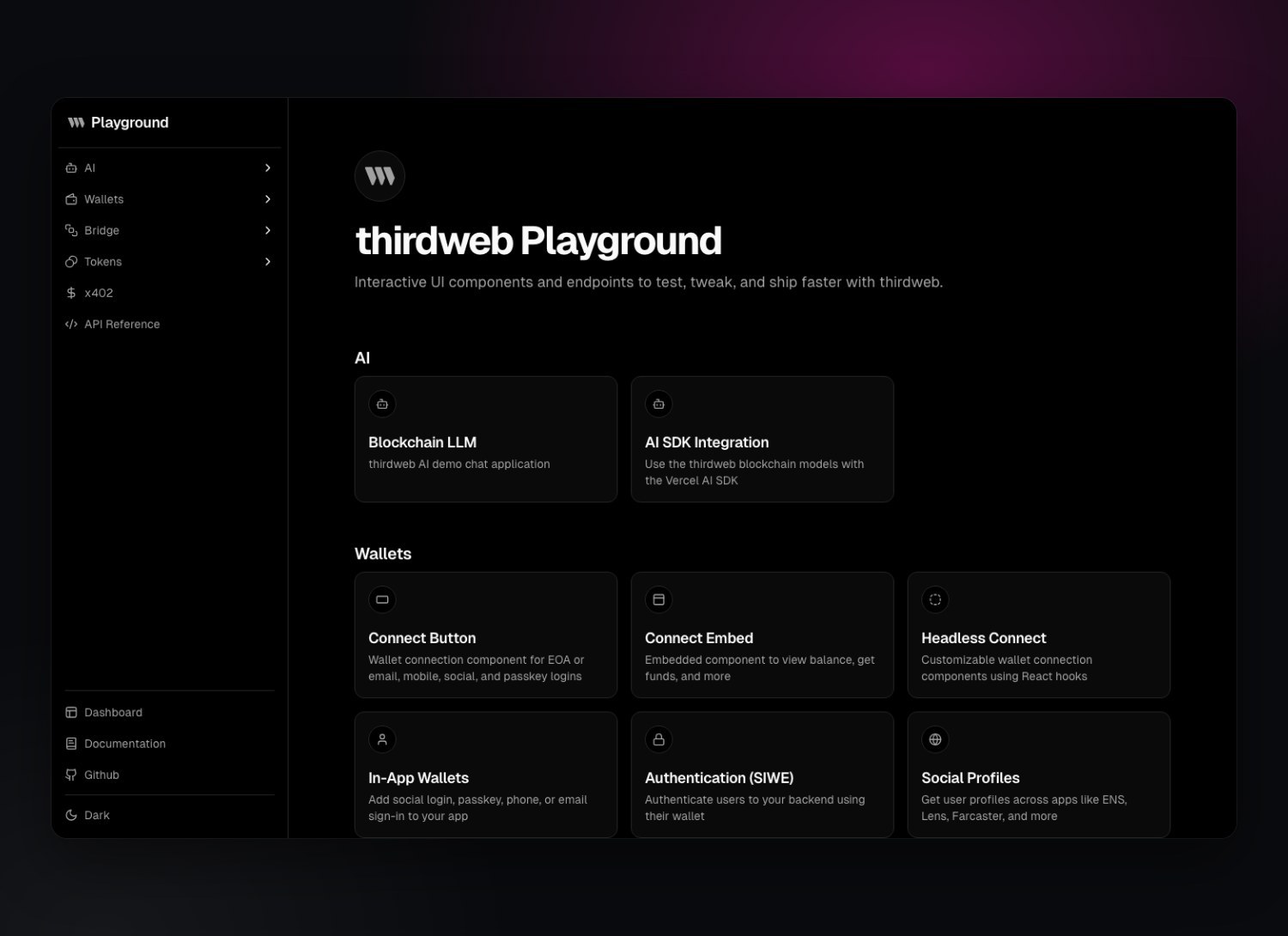Click the globe icon on Social Profiles card
This screenshot has width=1288, height=936.
pyautogui.click(x=935, y=739)
